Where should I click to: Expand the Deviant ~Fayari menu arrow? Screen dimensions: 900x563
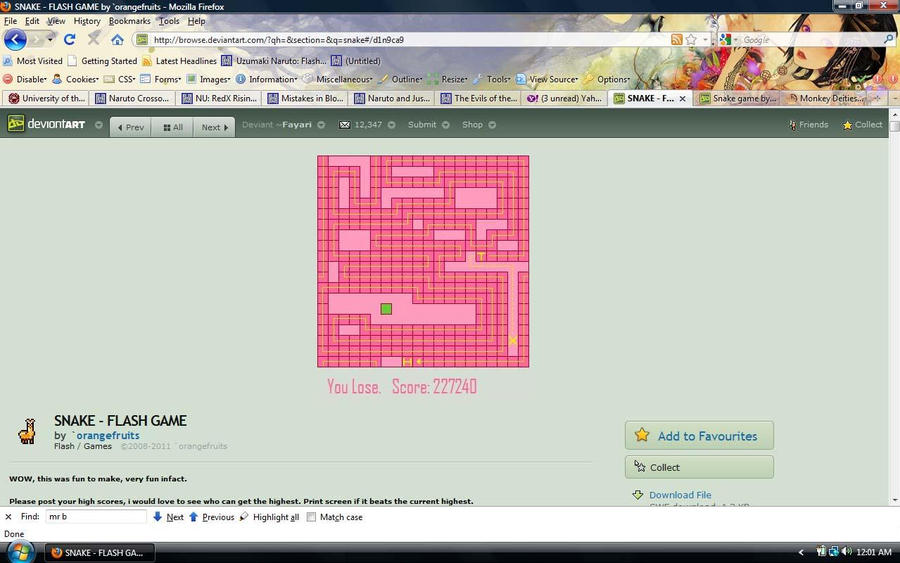coord(321,125)
